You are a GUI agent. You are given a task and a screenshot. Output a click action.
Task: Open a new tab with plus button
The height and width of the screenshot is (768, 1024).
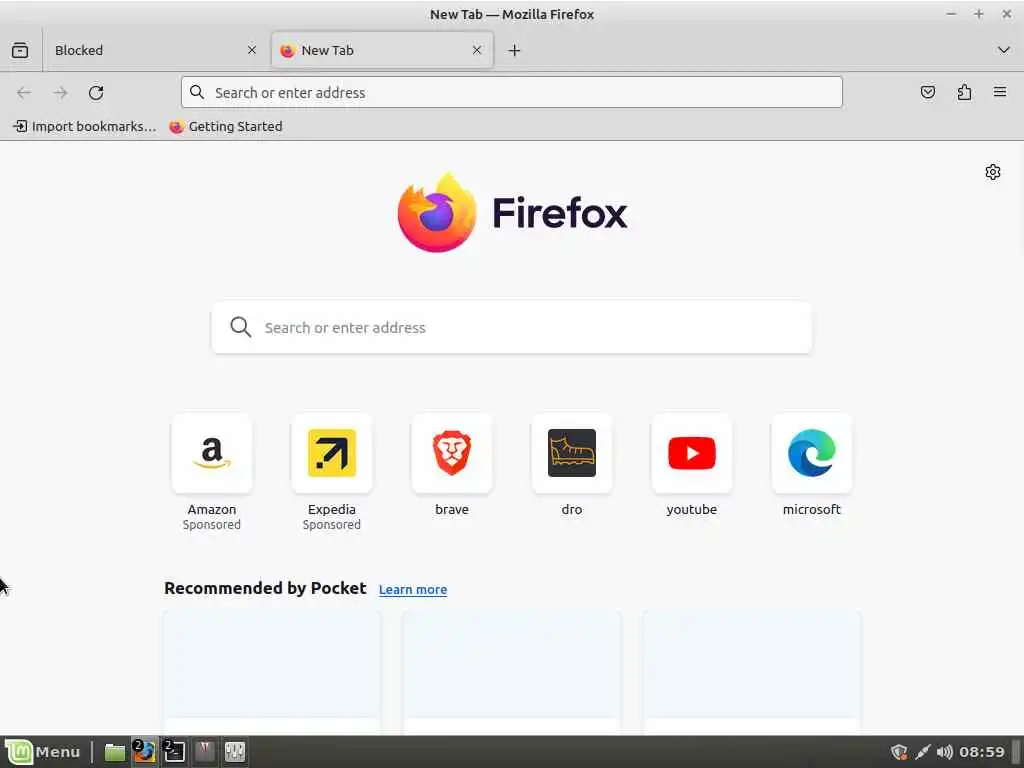tap(515, 50)
